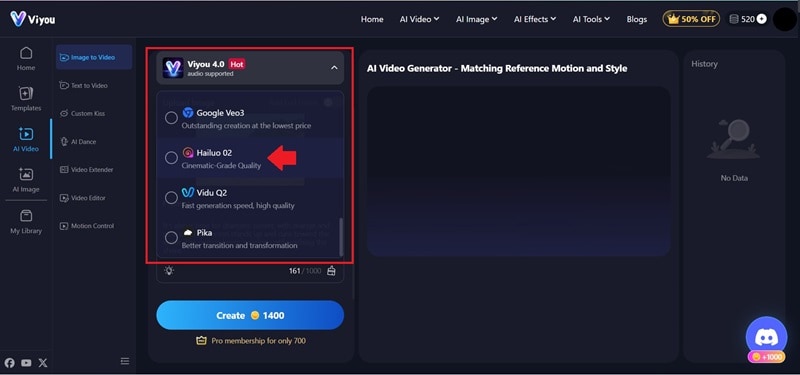Collapse the submenu with hamburger icon

tap(124, 361)
